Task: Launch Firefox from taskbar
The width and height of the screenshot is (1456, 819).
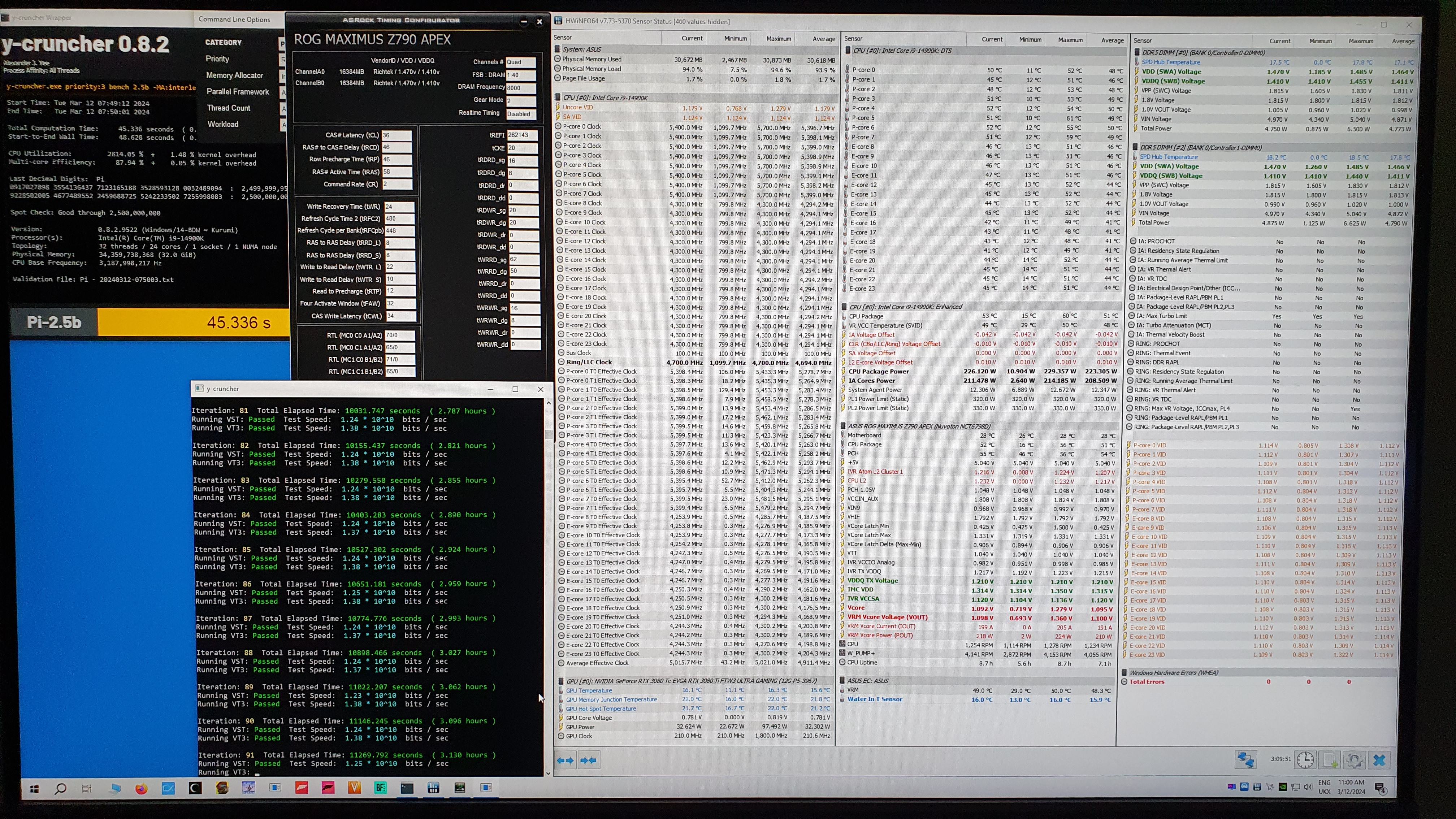Action: 141,788
